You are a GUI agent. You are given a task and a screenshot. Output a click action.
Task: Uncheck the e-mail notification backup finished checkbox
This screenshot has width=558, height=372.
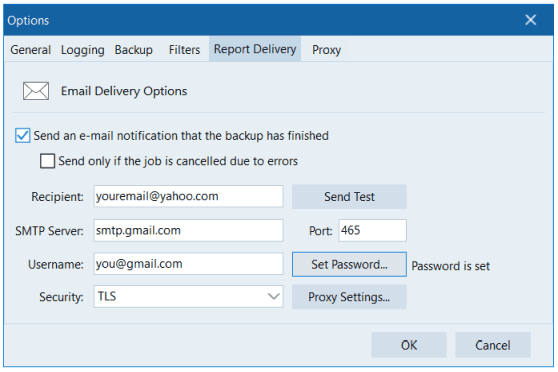(x=22, y=136)
